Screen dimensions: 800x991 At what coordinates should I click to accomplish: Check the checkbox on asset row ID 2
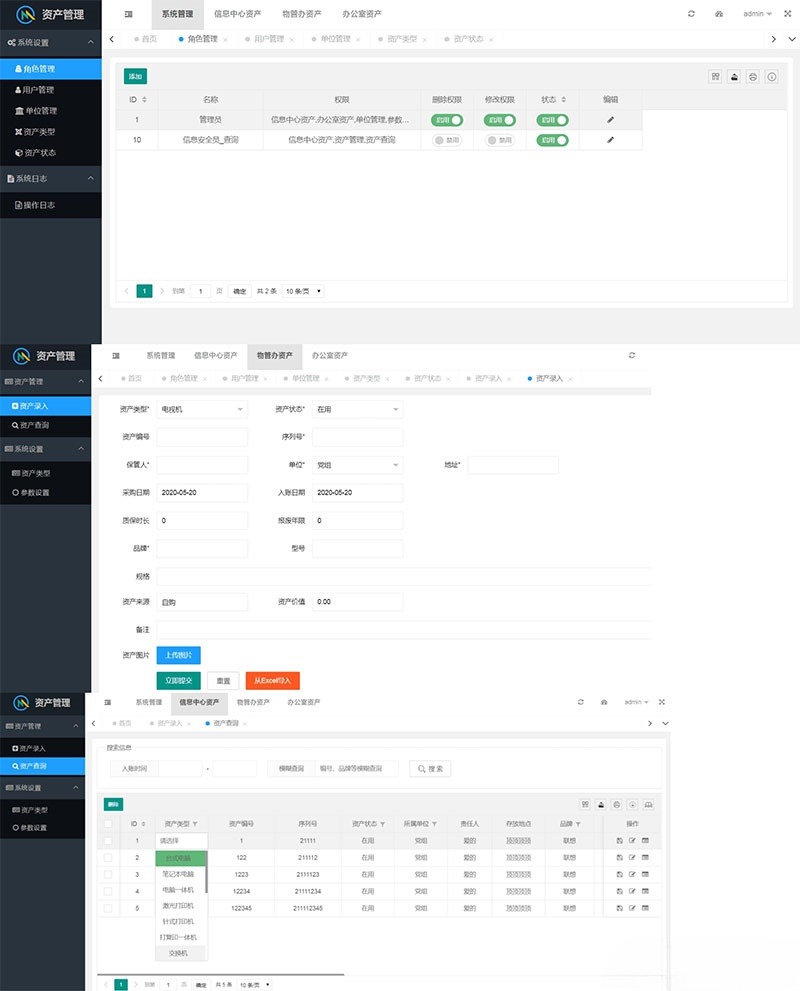pos(110,857)
